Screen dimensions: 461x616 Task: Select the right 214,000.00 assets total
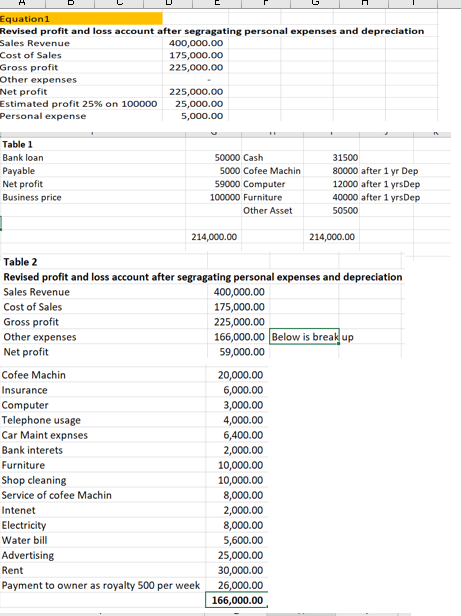click(x=332, y=237)
